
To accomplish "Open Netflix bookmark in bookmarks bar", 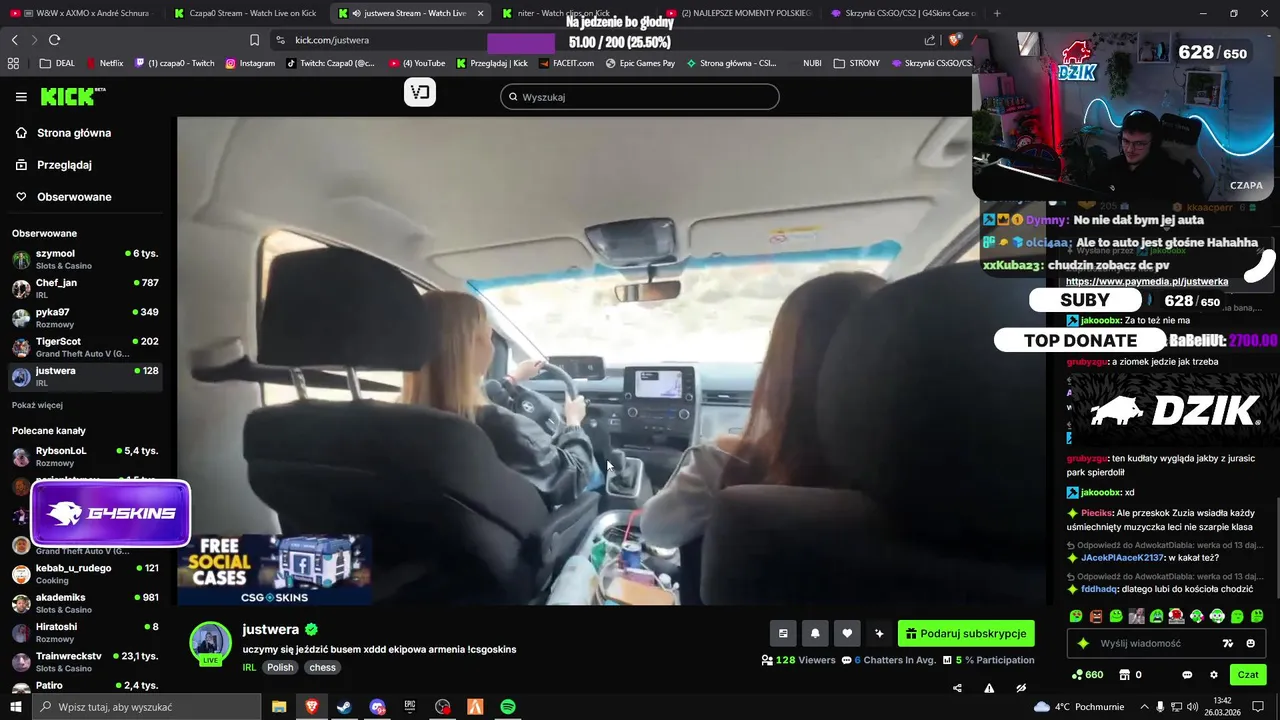I will (105, 63).
